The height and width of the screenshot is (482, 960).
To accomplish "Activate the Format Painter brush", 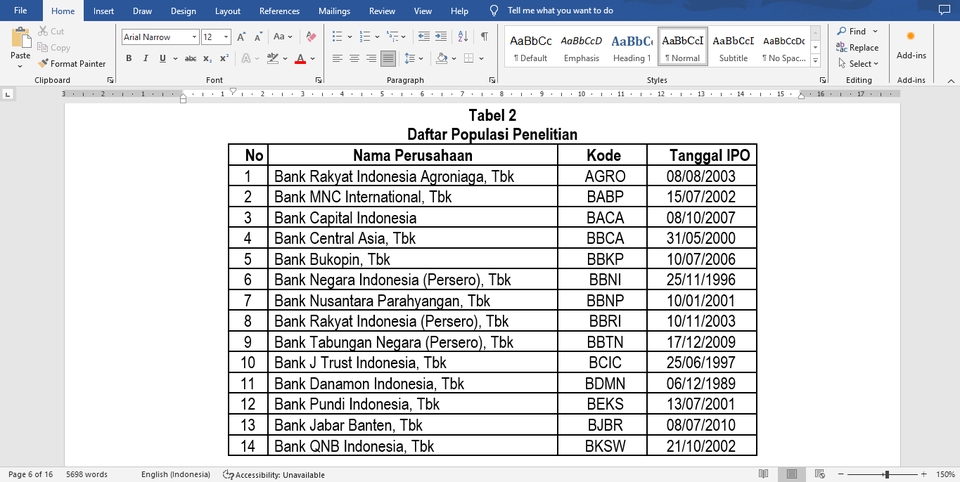I will [72, 63].
